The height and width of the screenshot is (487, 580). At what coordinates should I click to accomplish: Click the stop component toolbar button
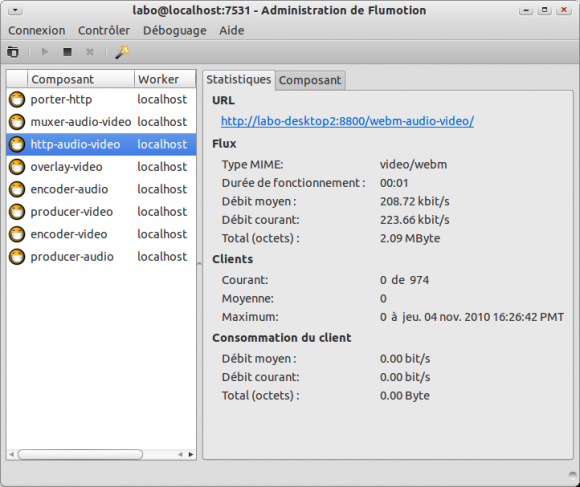[67, 52]
